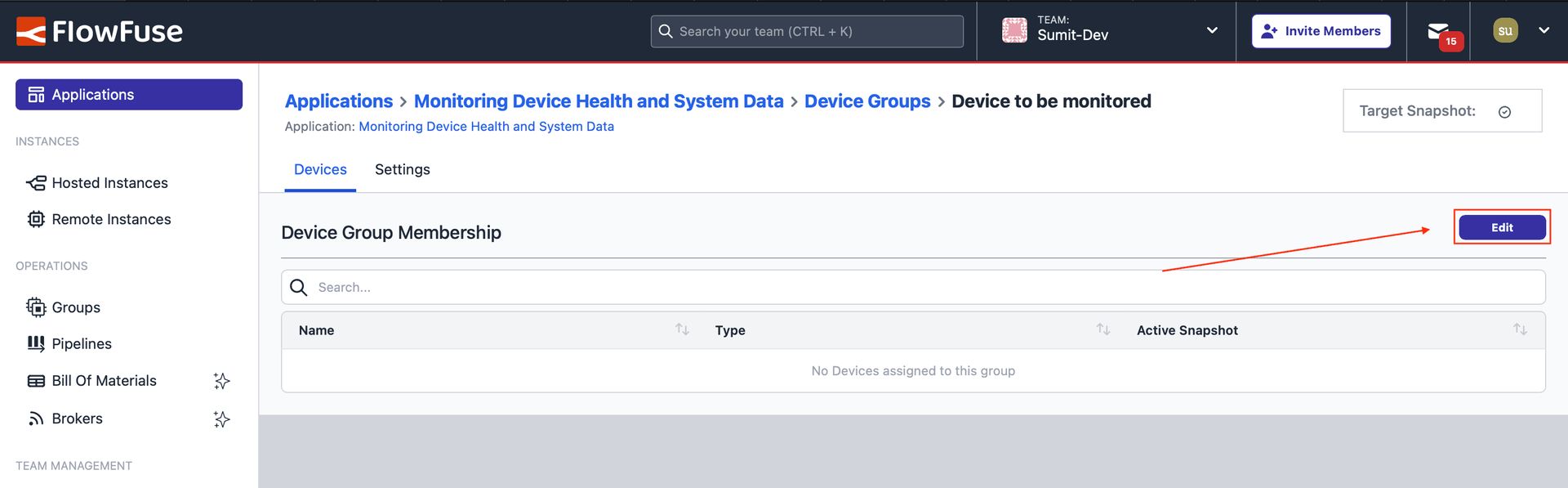Switch to the Settings tab

tap(402, 169)
